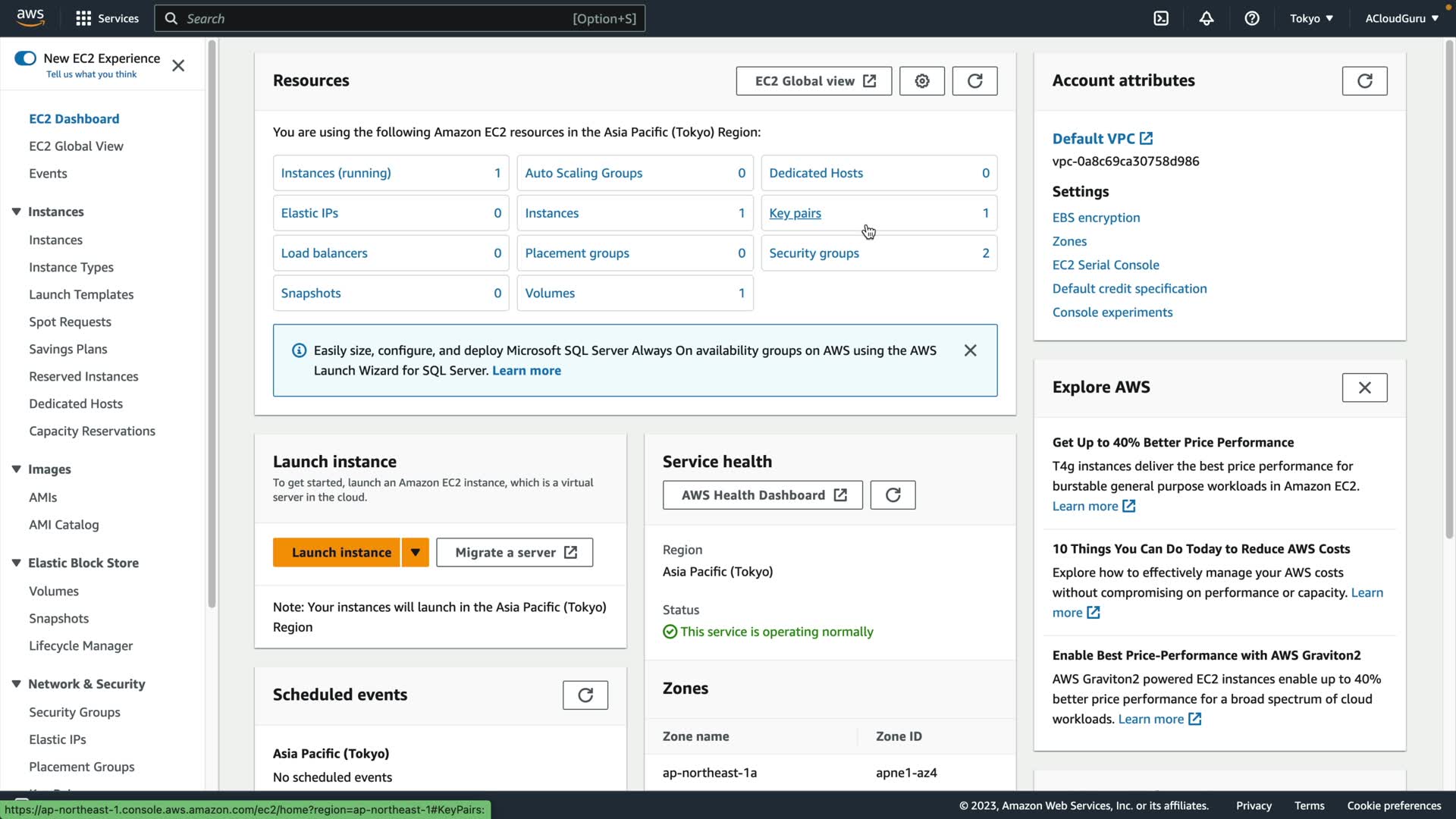Open Launch Templates in sidebar
The image size is (1456, 819).
point(81,294)
